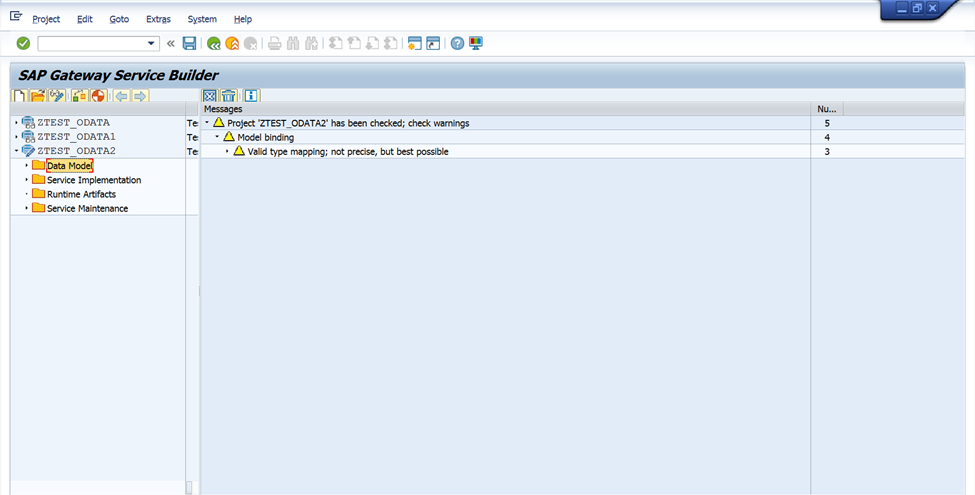Open Find with the first binoculars icon
The height and width of the screenshot is (495, 975).
[293, 43]
